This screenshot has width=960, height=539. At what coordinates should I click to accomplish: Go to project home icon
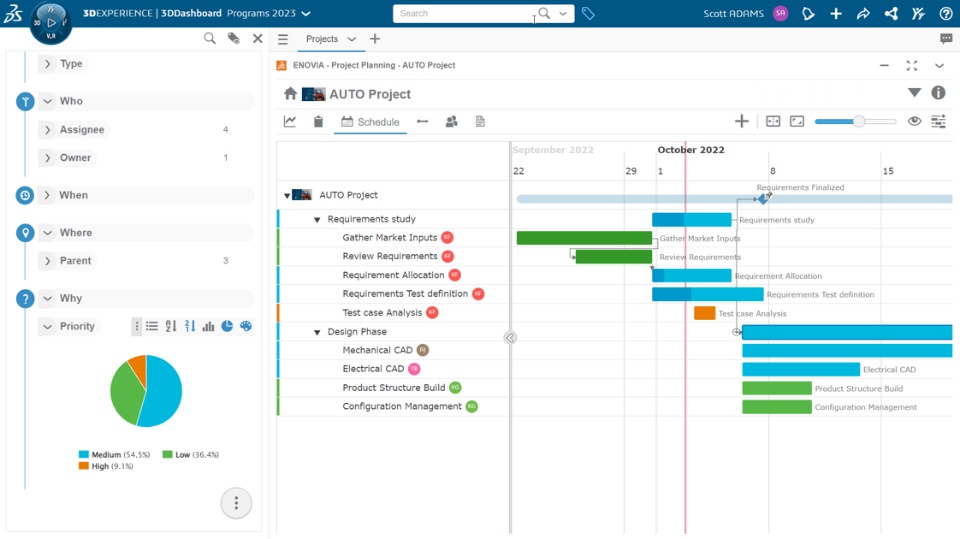click(290, 93)
